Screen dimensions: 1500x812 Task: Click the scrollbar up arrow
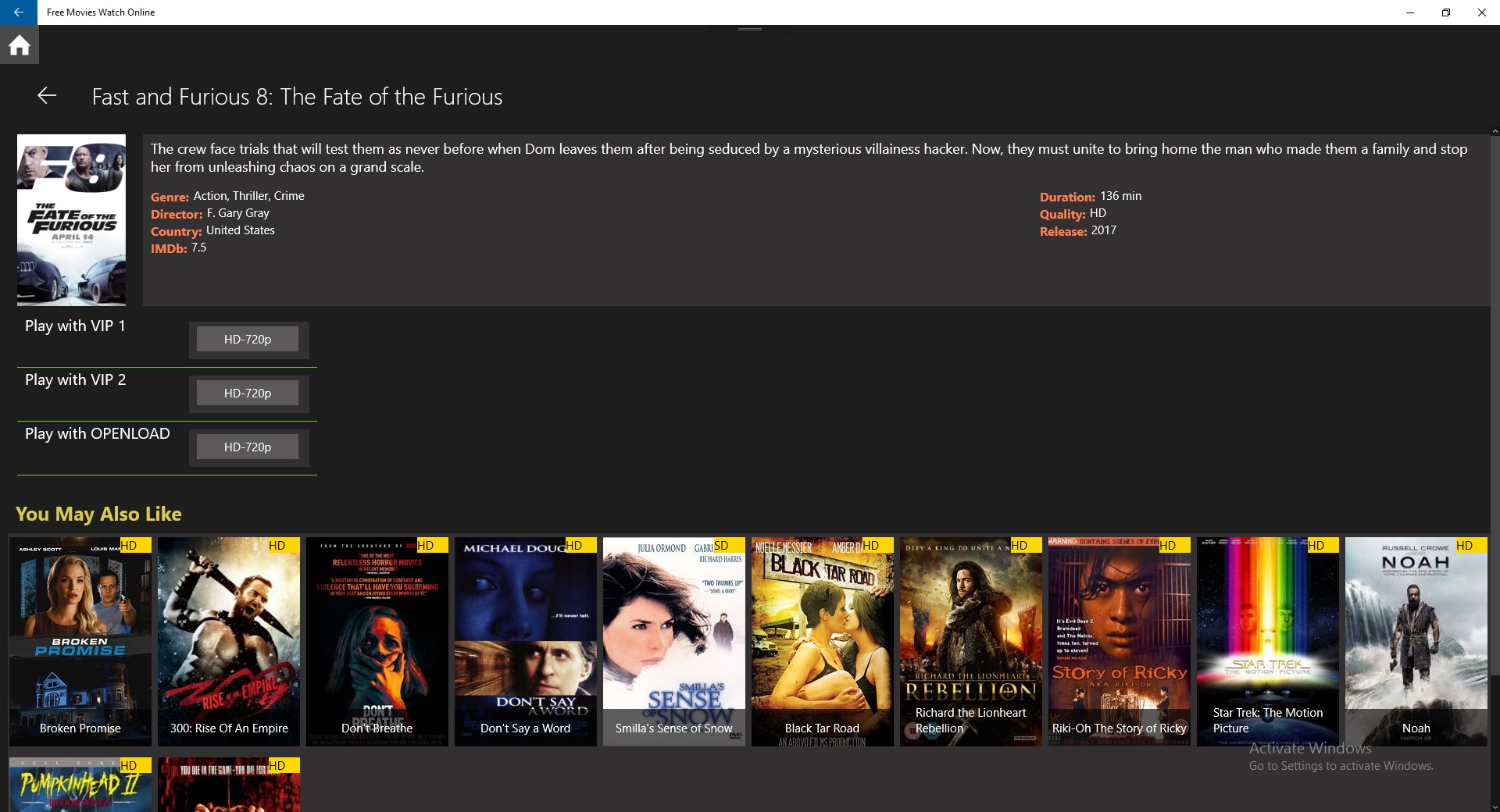(1495, 131)
